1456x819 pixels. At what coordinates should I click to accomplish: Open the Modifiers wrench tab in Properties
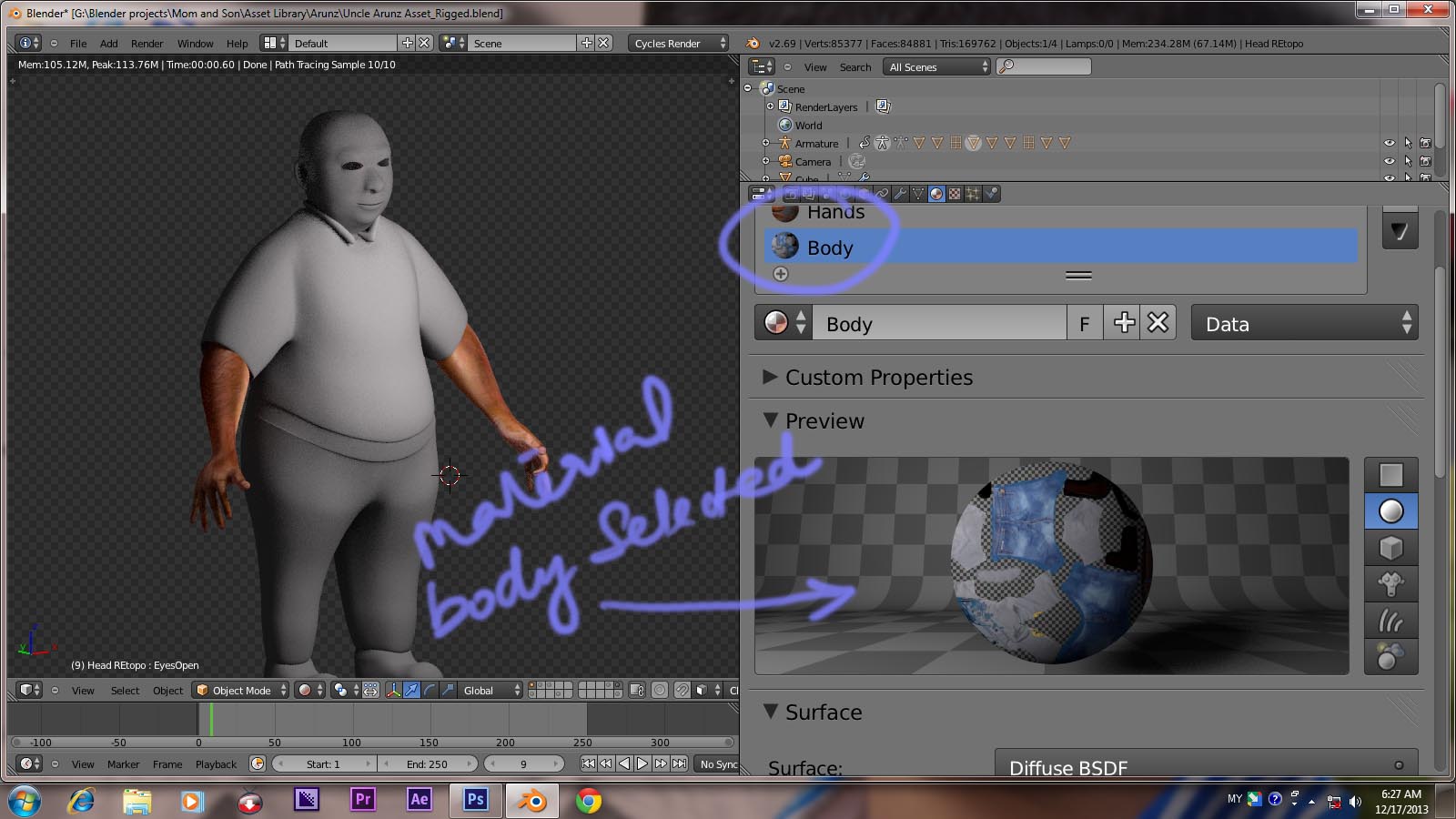click(x=900, y=193)
